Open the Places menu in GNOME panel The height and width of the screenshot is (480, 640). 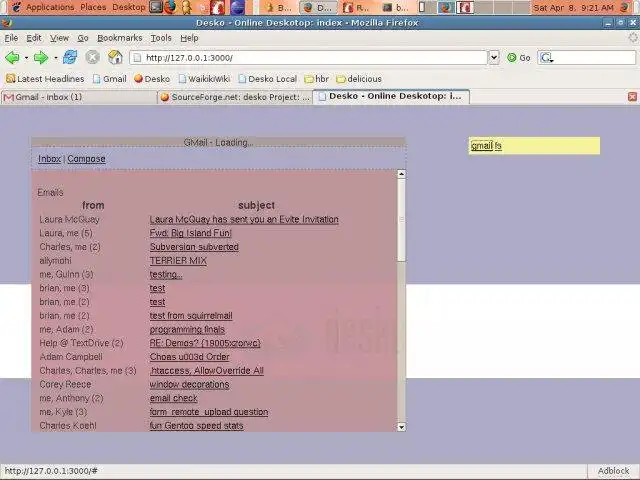[93, 7]
